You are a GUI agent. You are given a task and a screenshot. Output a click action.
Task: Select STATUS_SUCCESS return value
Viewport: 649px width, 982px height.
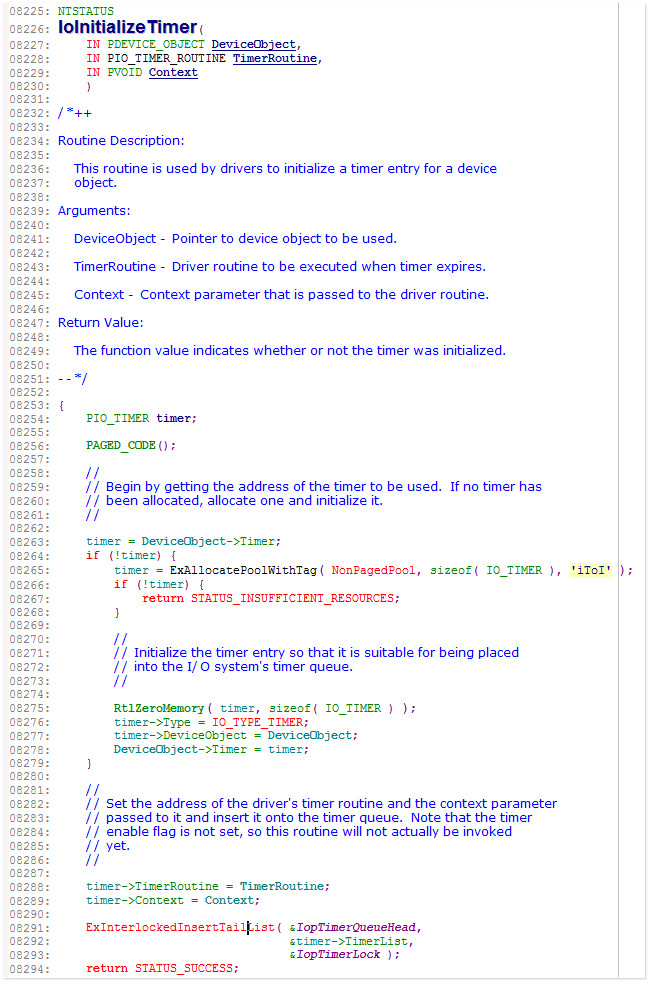pos(185,968)
